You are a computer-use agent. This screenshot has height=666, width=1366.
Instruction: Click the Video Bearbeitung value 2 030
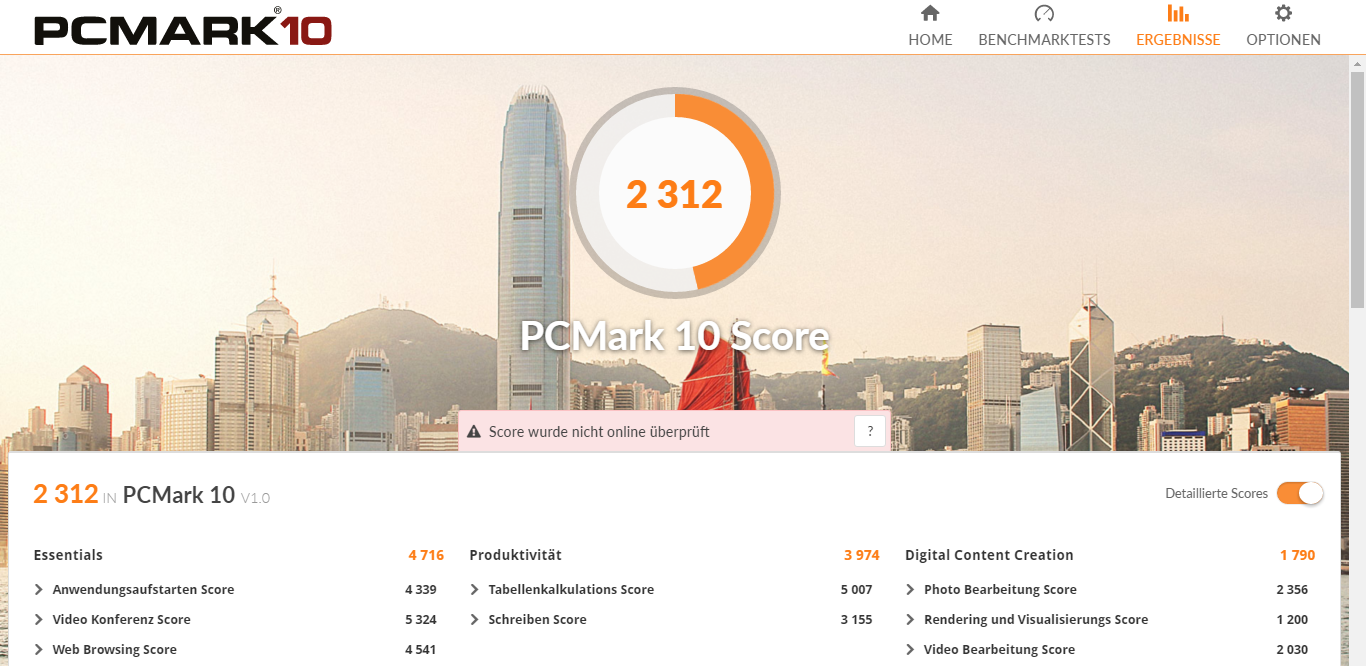pyautogui.click(x=1292, y=650)
